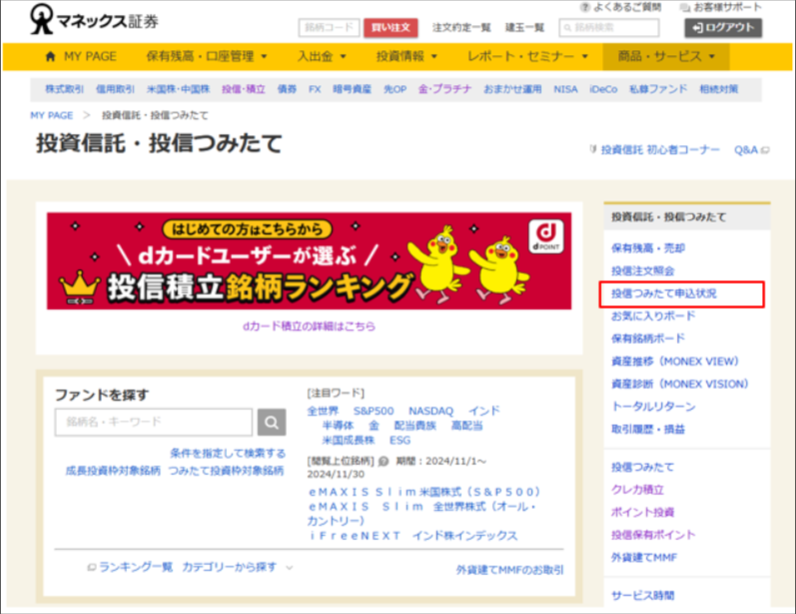Select 暗号資産 in sub navigation
The image size is (796, 614).
point(352,89)
